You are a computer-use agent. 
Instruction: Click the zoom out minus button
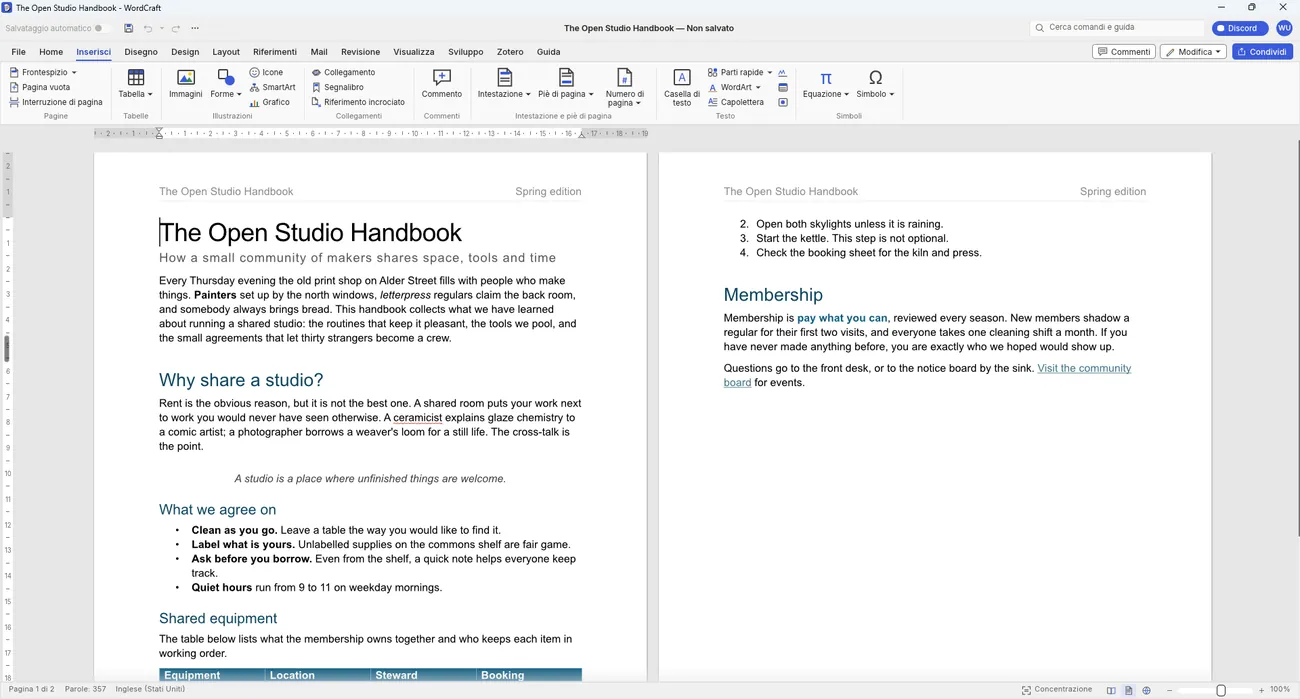(x=1169, y=690)
